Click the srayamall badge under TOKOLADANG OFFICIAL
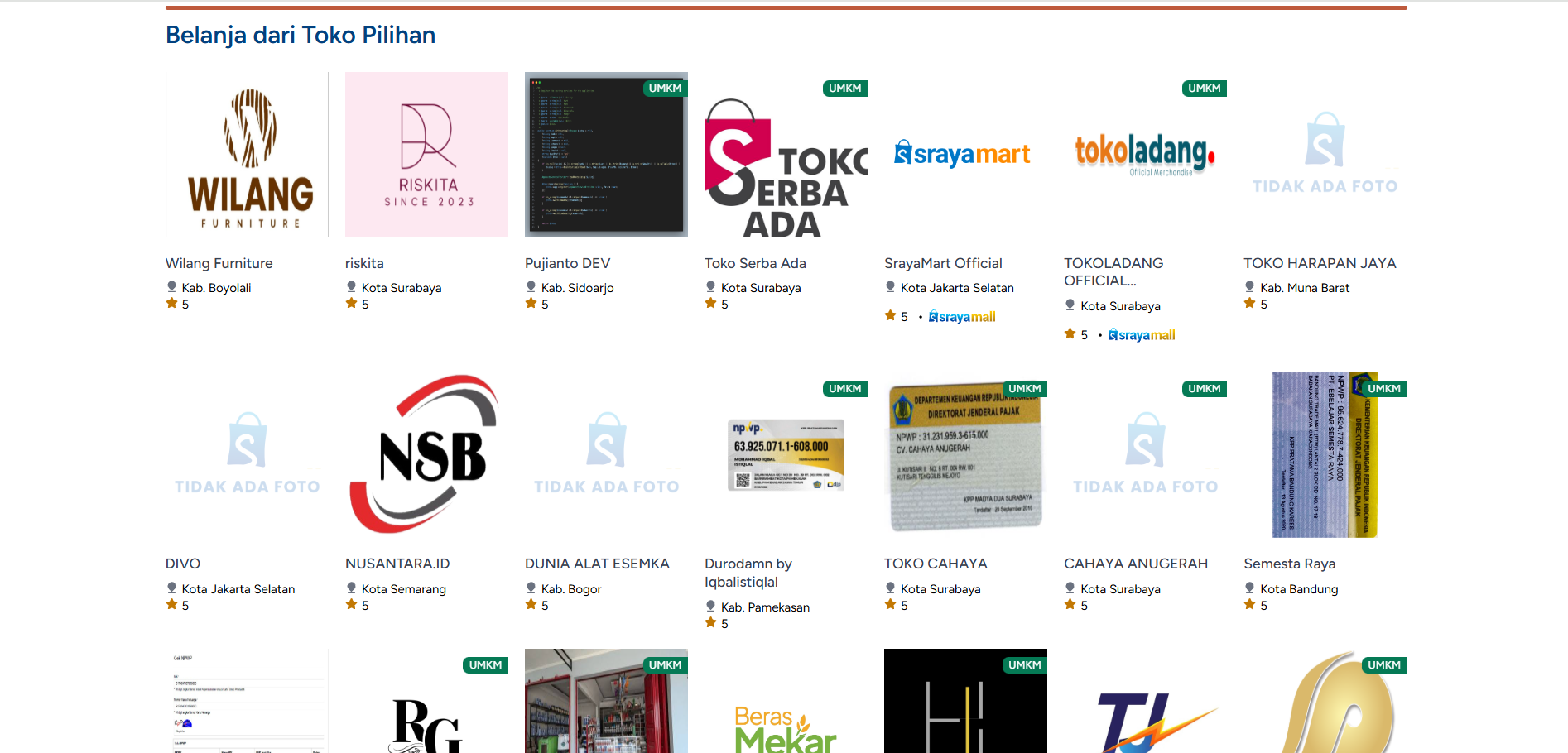The image size is (1568, 753). pyautogui.click(x=1142, y=335)
